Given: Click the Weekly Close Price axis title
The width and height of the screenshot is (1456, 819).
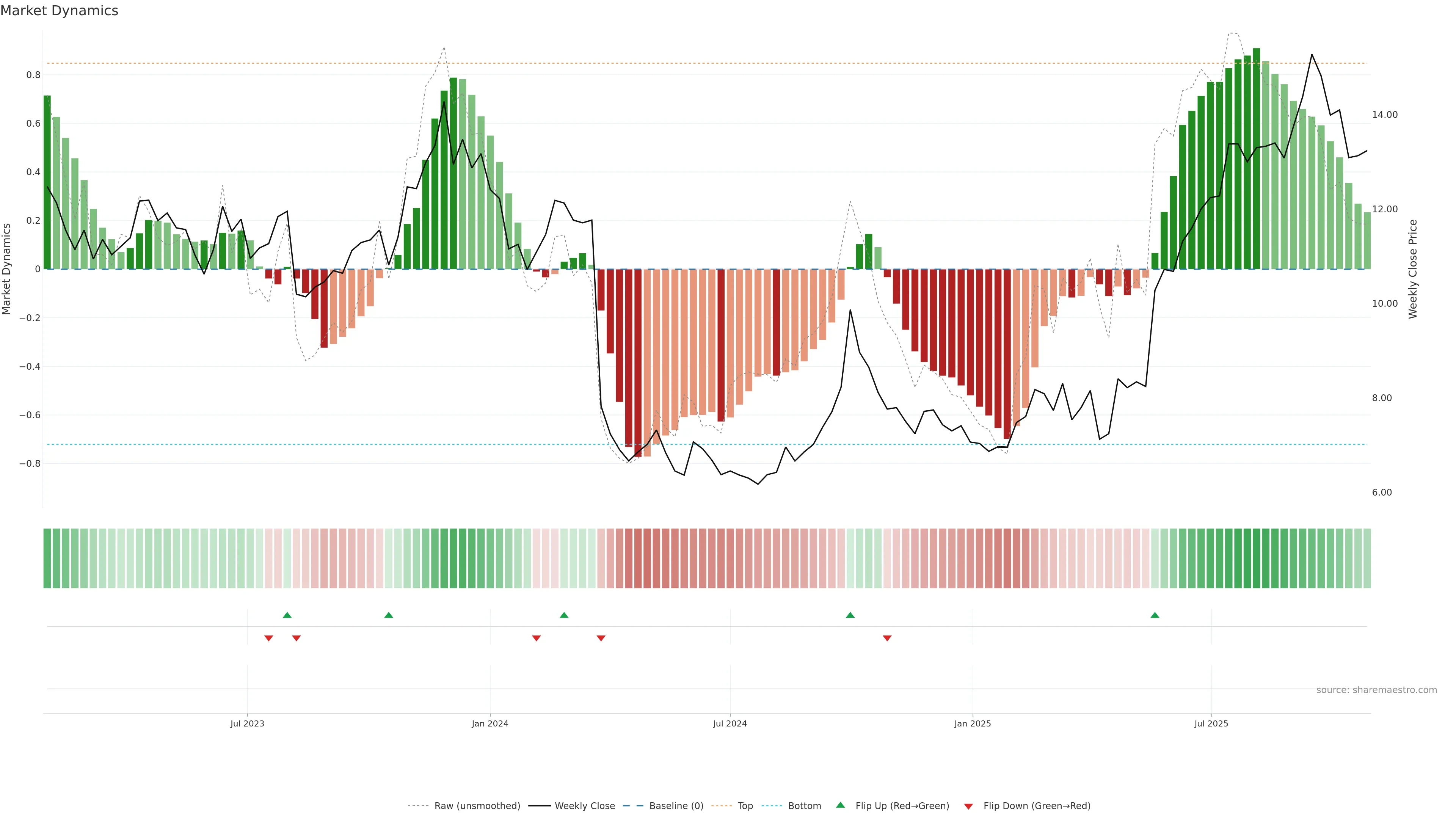Looking at the screenshot, I should click(1412, 269).
